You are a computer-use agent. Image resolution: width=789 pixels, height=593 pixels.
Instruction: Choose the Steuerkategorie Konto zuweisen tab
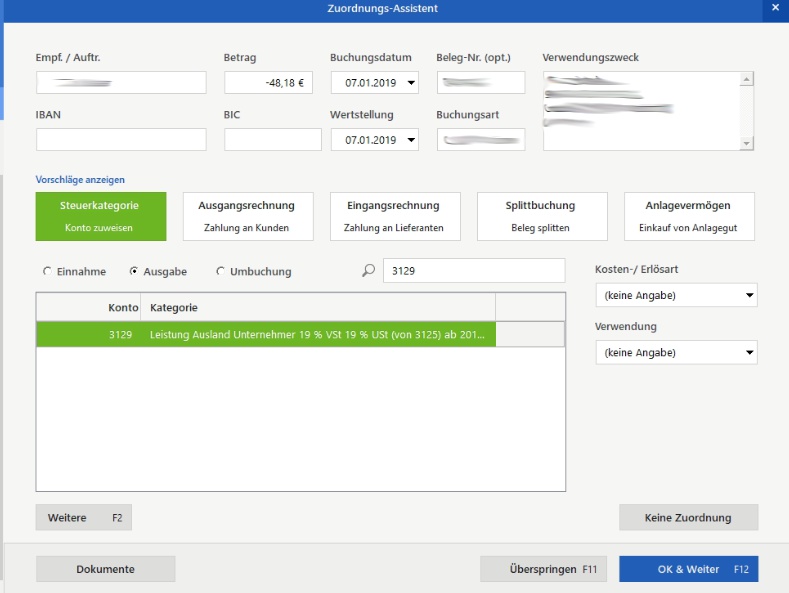click(101, 216)
